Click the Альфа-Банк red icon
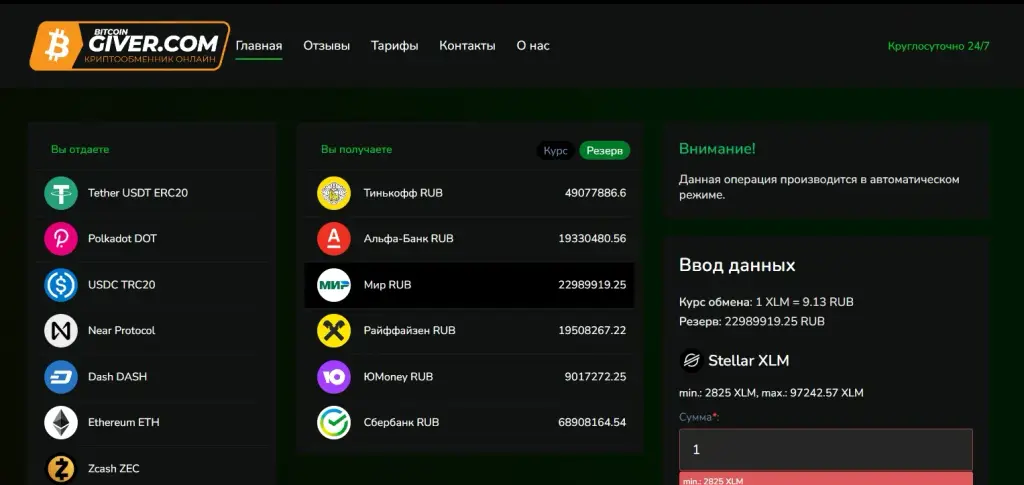Viewport: 1024px width, 485px height. [334, 239]
